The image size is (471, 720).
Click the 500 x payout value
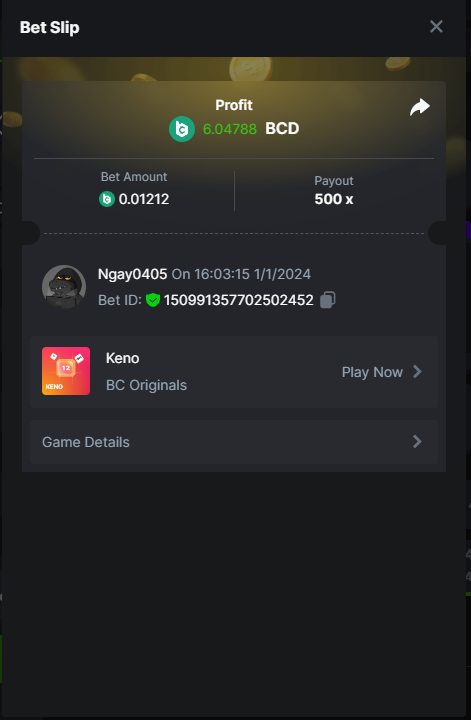[334, 199]
